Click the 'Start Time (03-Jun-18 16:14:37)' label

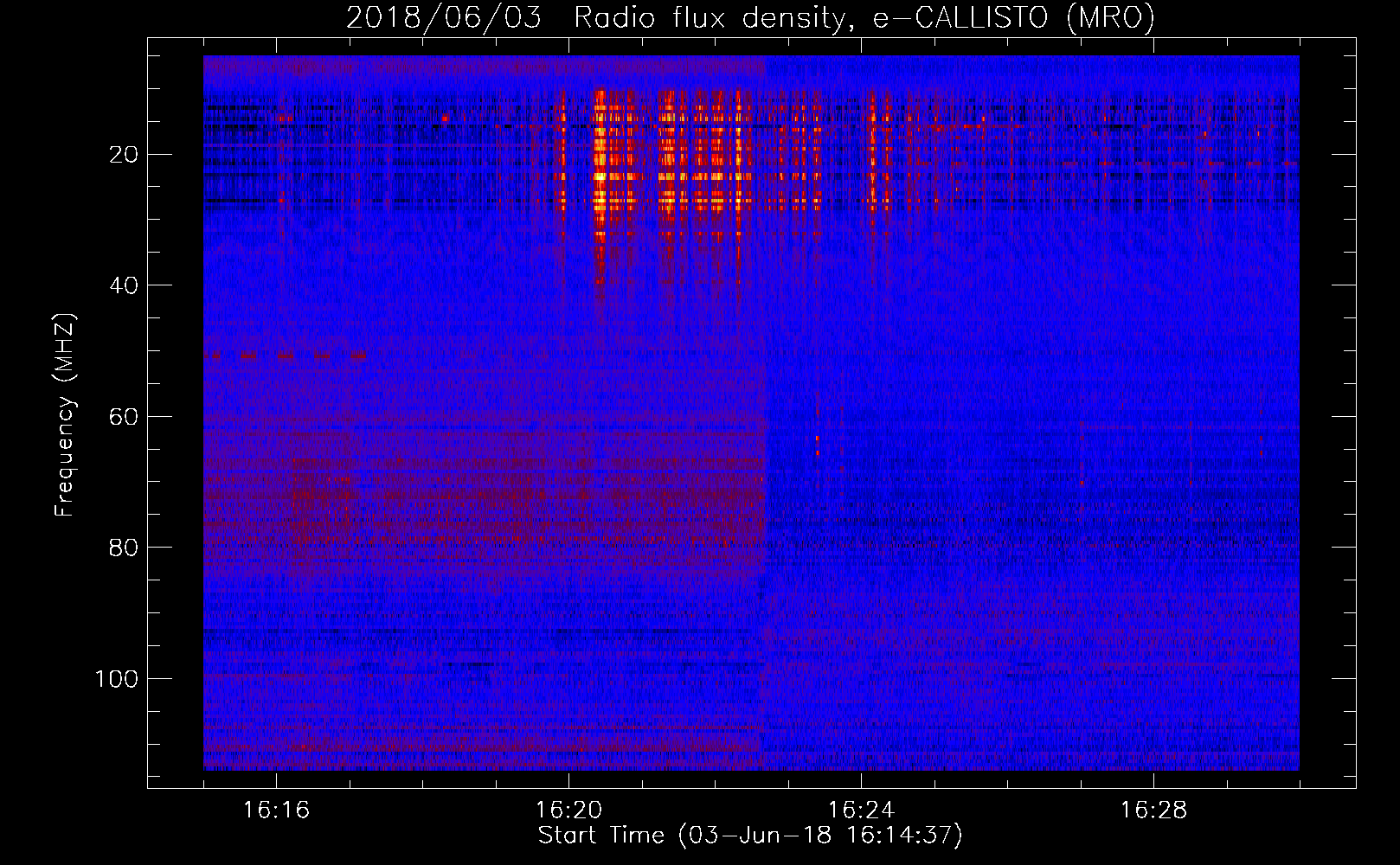click(750, 836)
